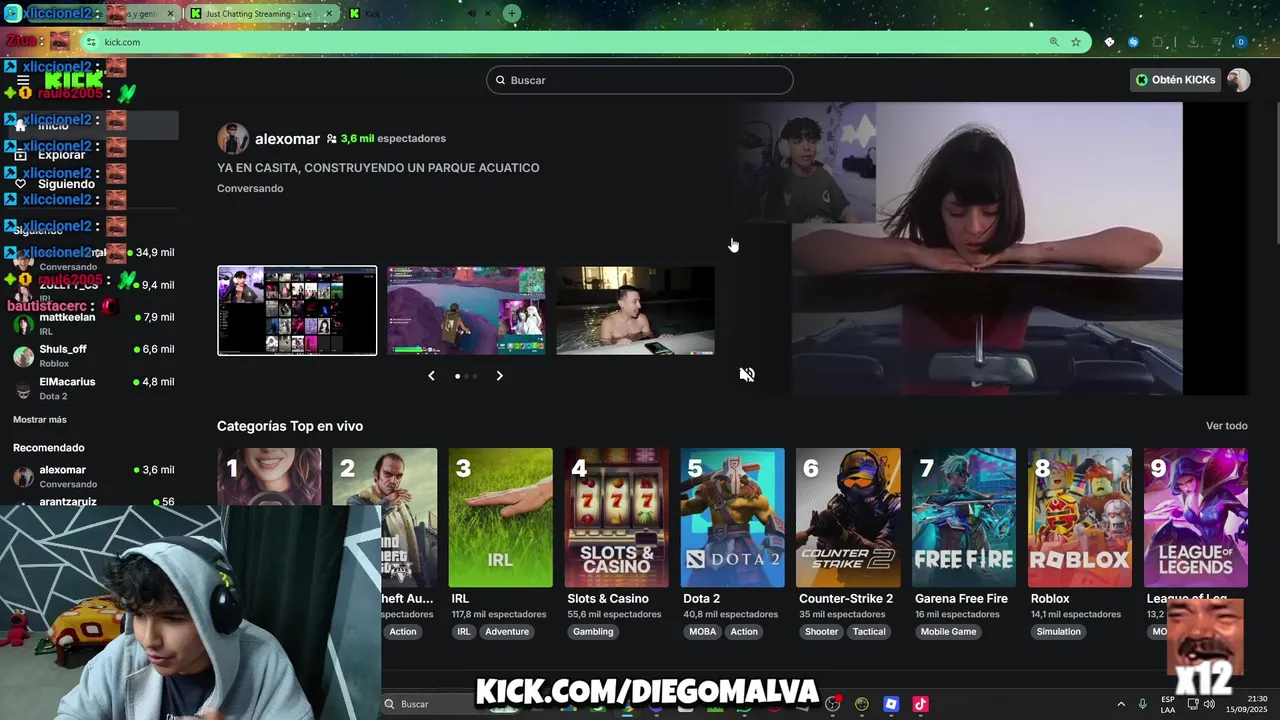The width and height of the screenshot is (1280, 720).
Task: Open Siguiendo in the sidebar
Action: pos(66,184)
